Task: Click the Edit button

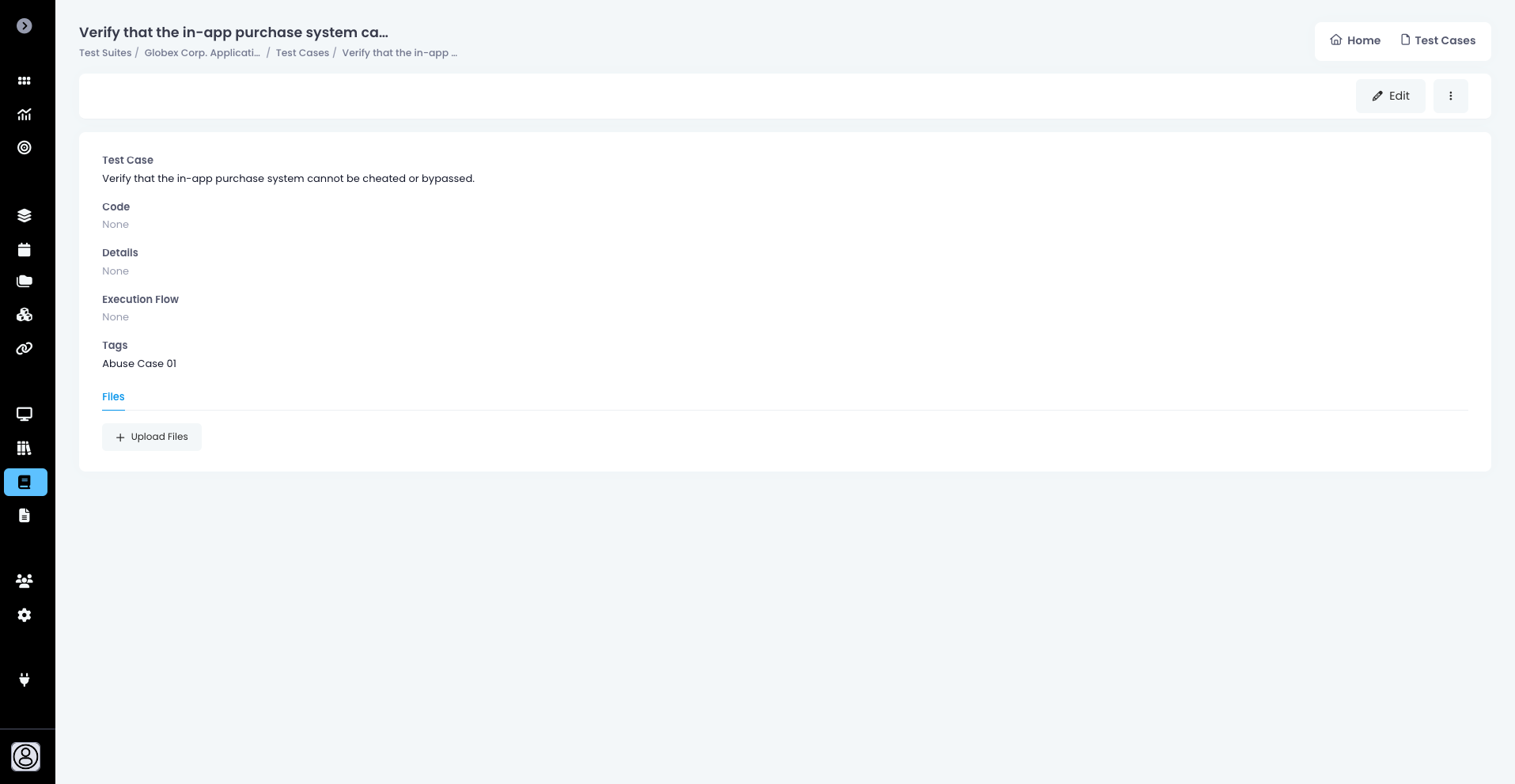Action: point(1390,96)
